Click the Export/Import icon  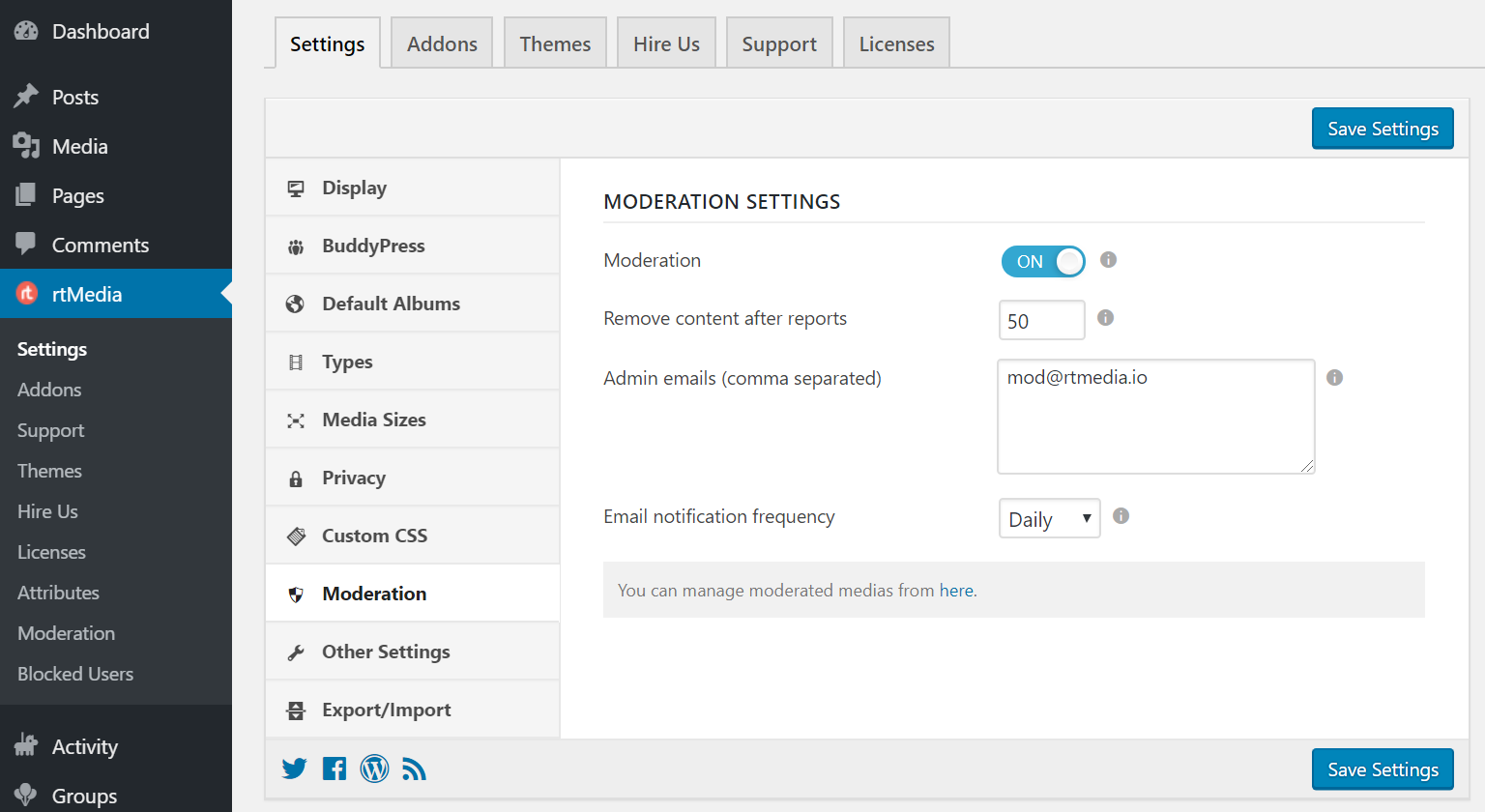click(x=297, y=709)
